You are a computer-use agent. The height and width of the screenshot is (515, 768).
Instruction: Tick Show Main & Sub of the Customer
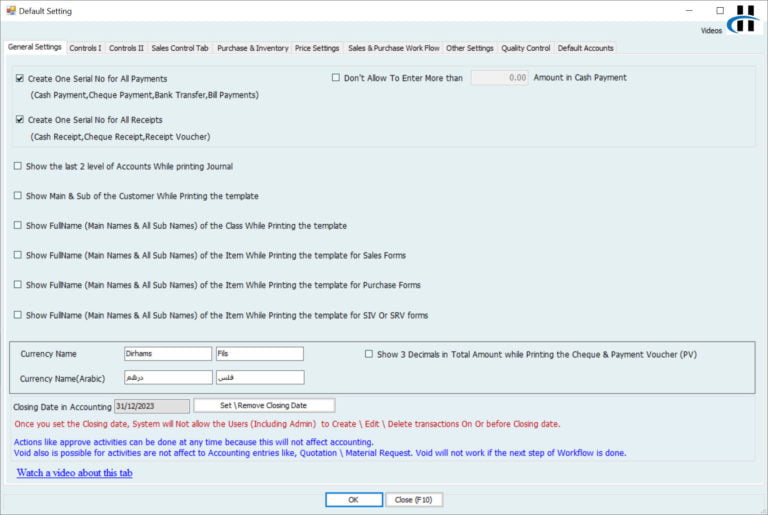[17, 196]
